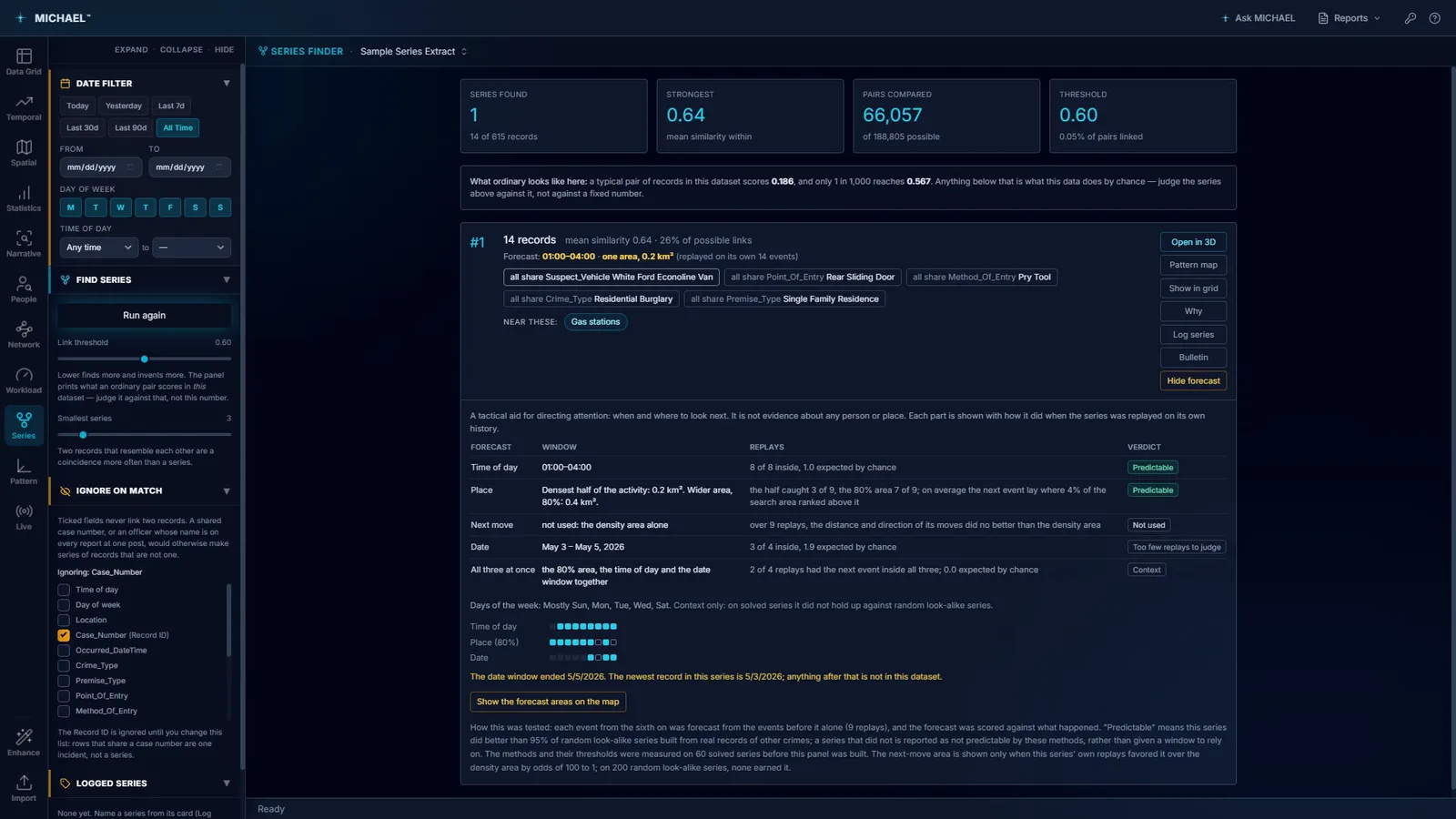Open the Any time start dropdown
Image resolution: width=1456 pixels, height=819 pixels.
pyautogui.click(x=99, y=248)
